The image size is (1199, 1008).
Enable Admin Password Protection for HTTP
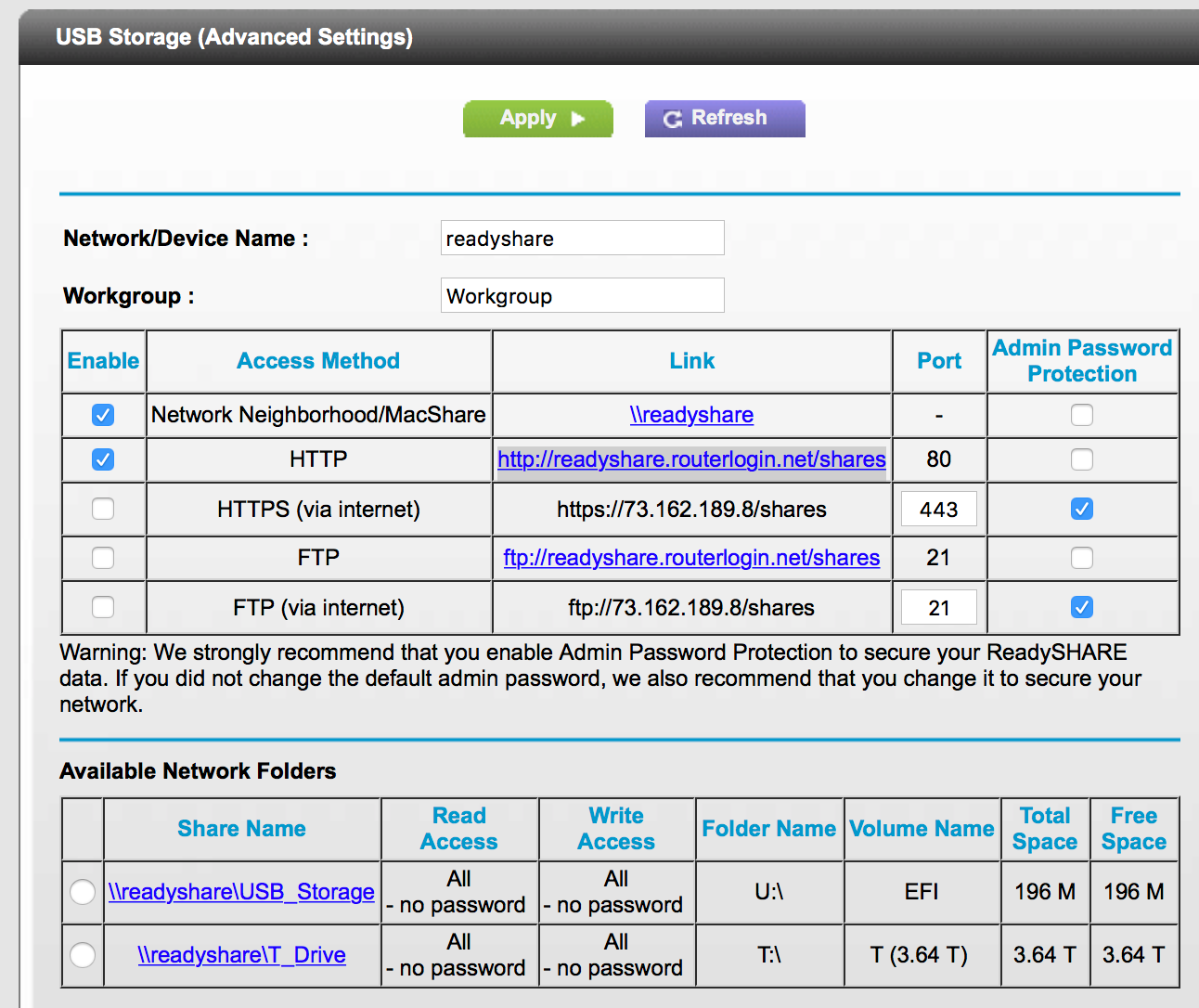point(1082,459)
